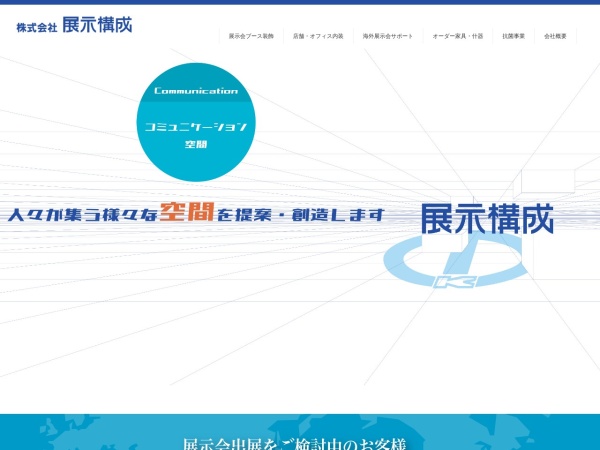
Task: Open オーダー家具・什器 from the nav bar
Action: 457,36
